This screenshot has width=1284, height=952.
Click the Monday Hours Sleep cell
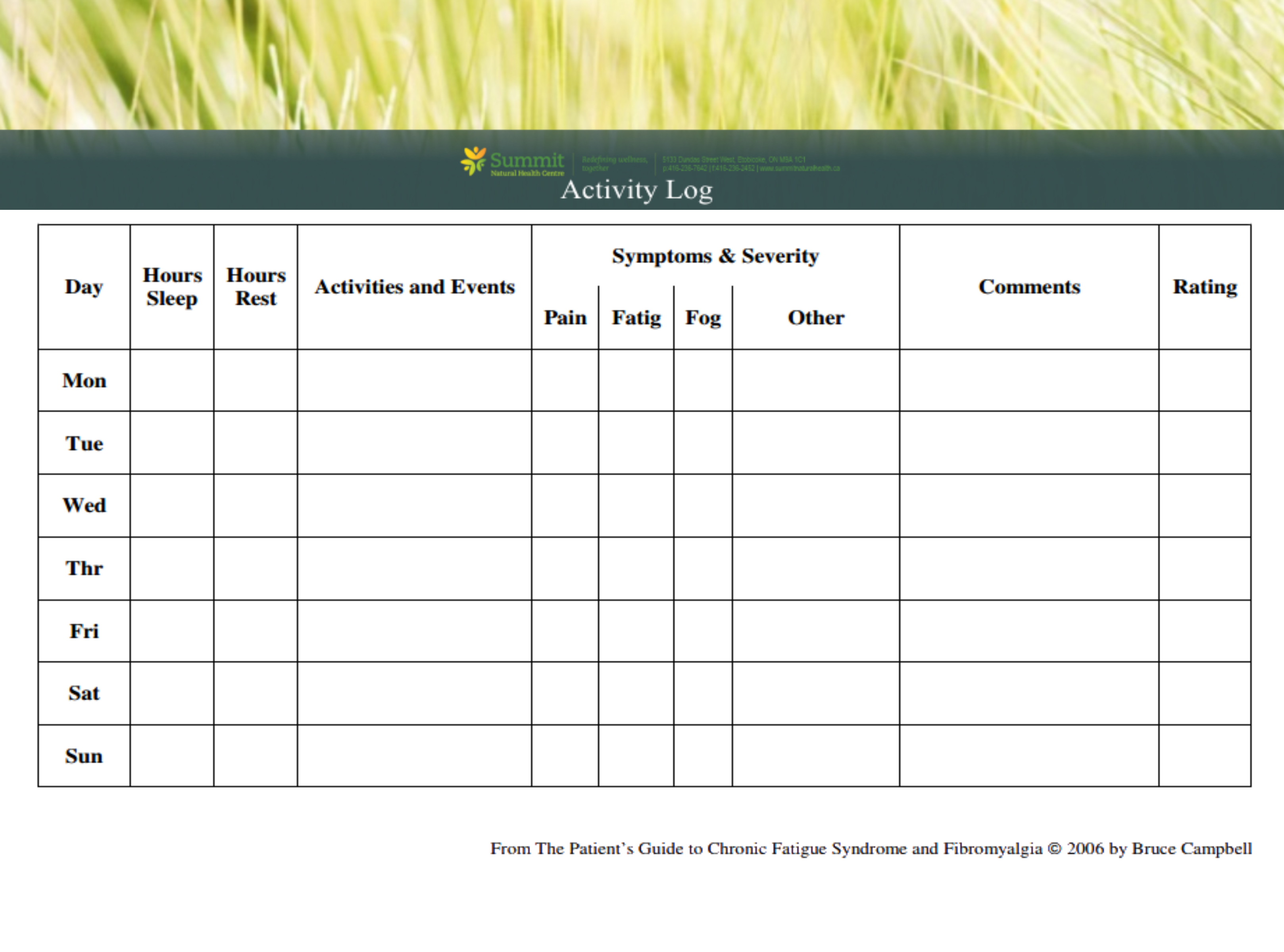coord(172,380)
